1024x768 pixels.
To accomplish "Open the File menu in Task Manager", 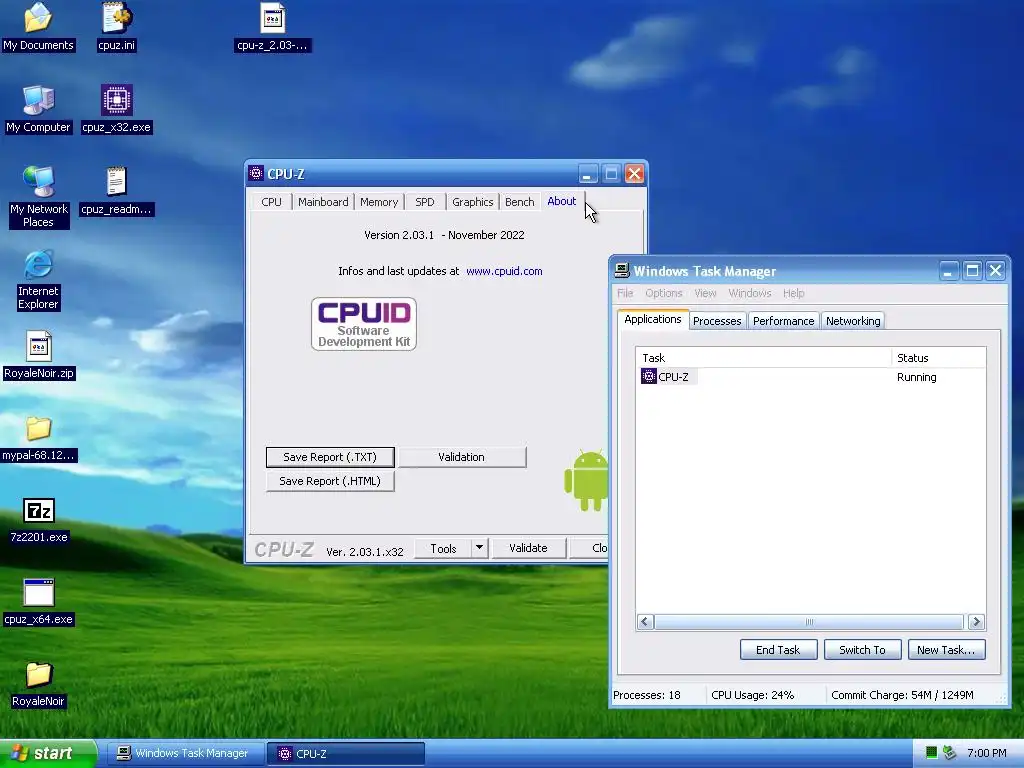I will (x=625, y=293).
